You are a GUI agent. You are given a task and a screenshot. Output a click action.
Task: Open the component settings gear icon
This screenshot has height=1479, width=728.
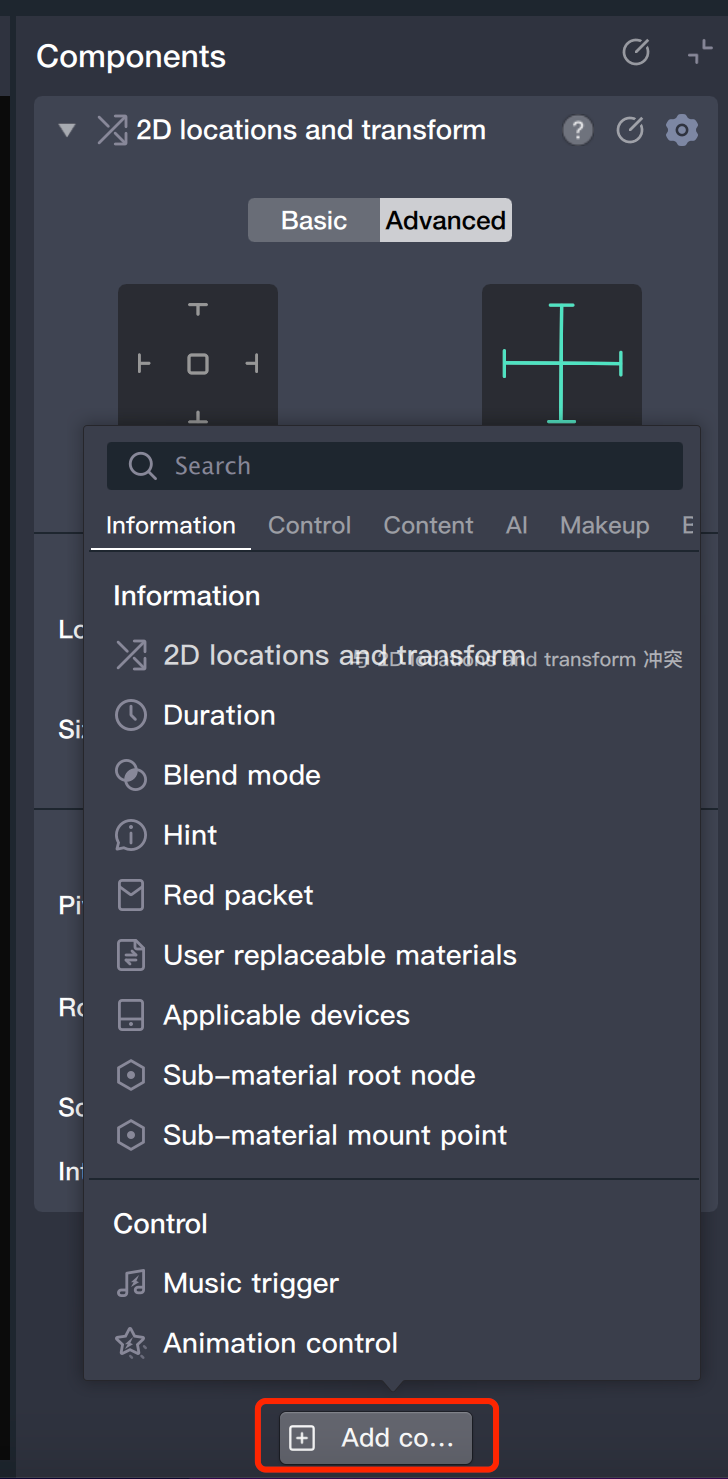coord(681,130)
